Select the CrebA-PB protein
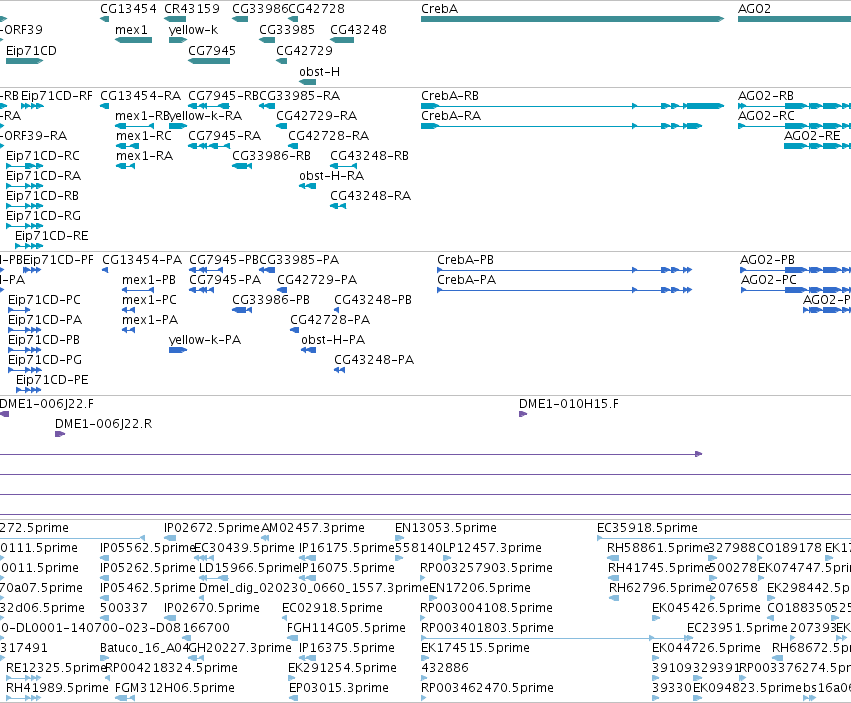 (x=564, y=270)
